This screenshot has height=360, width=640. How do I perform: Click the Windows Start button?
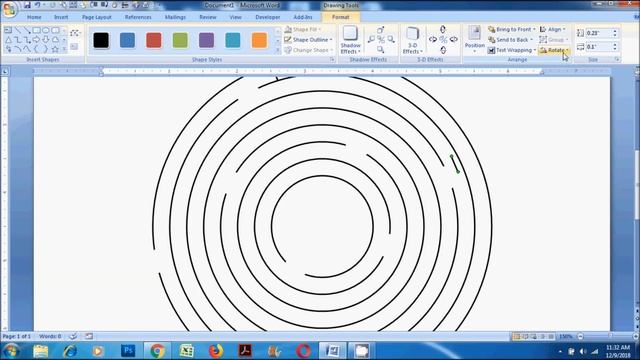point(11,351)
